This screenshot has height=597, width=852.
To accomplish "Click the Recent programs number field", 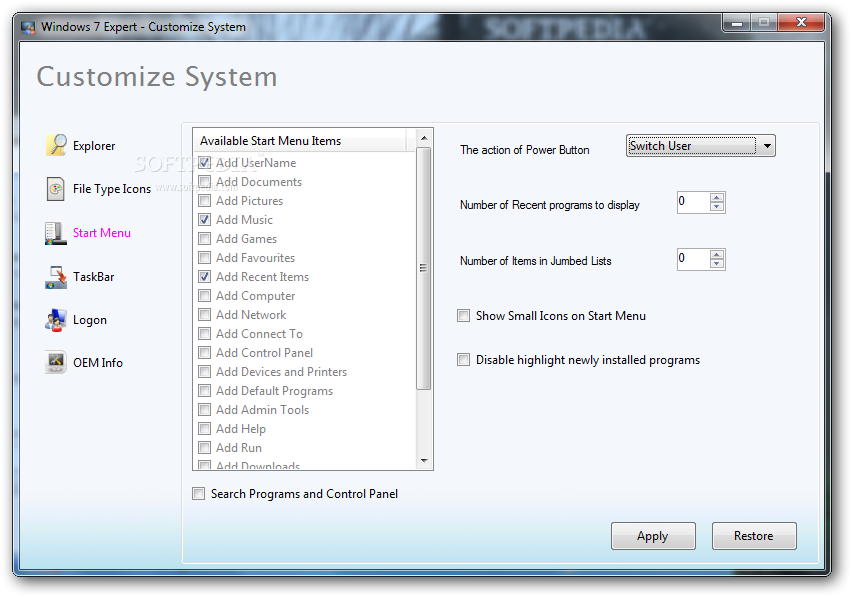I will tap(693, 202).
